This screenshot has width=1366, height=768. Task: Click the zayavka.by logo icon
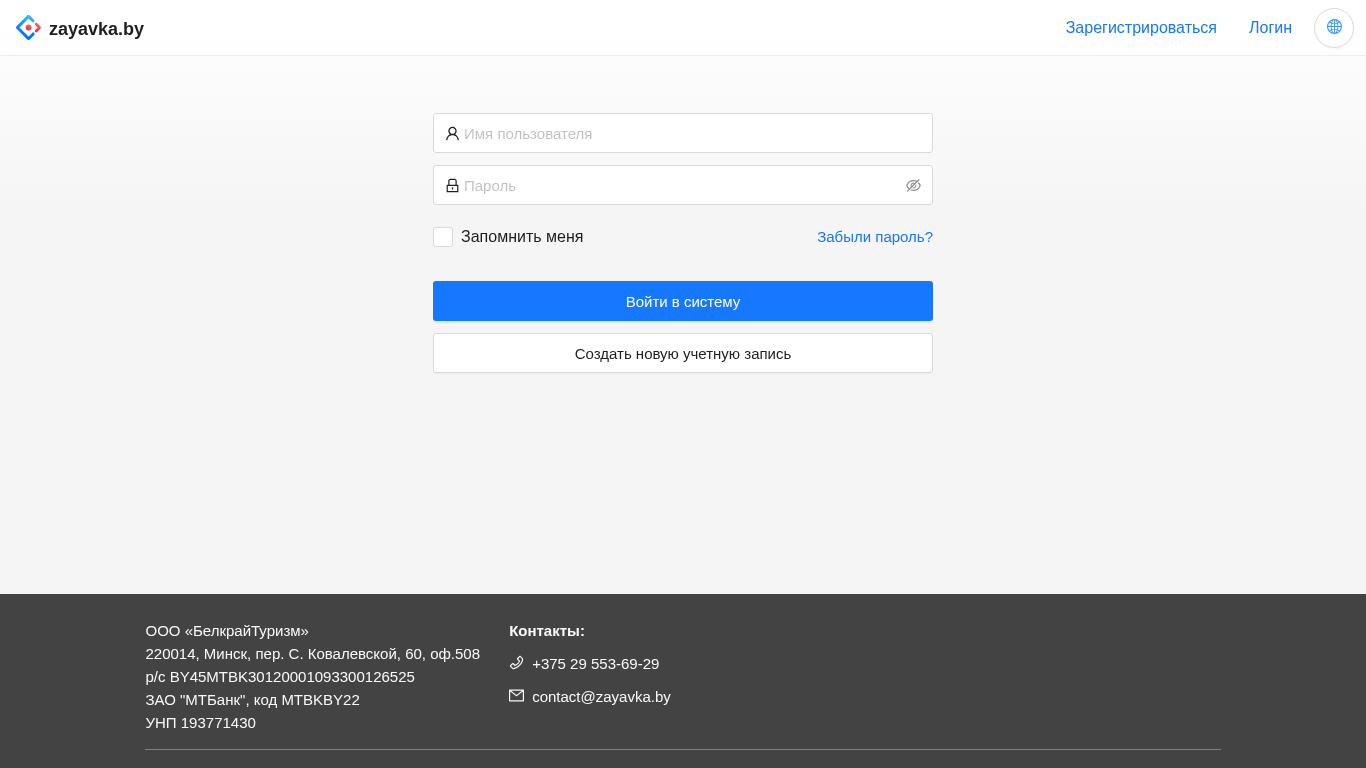(28, 28)
